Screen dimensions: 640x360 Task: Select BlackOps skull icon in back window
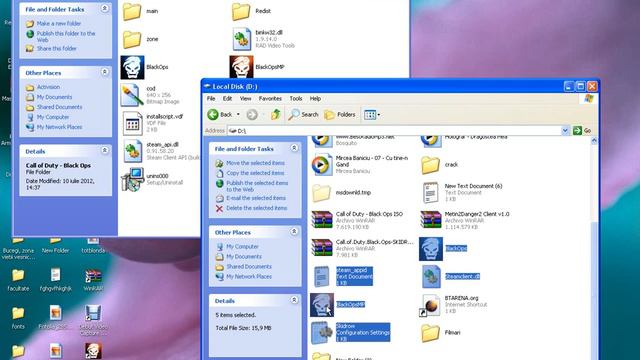click(x=132, y=67)
